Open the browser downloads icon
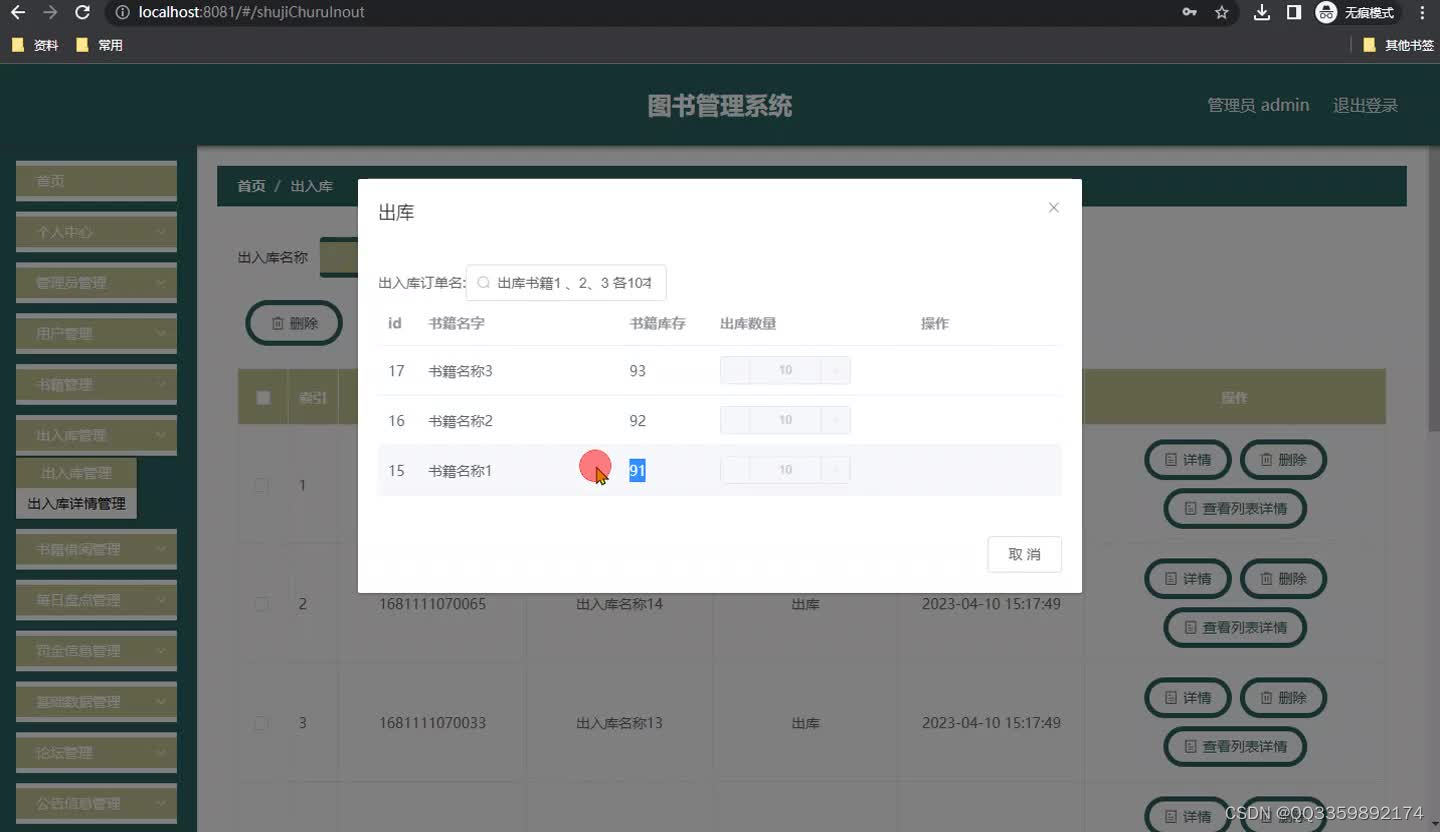The image size is (1440, 832). [x=1262, y=13]
